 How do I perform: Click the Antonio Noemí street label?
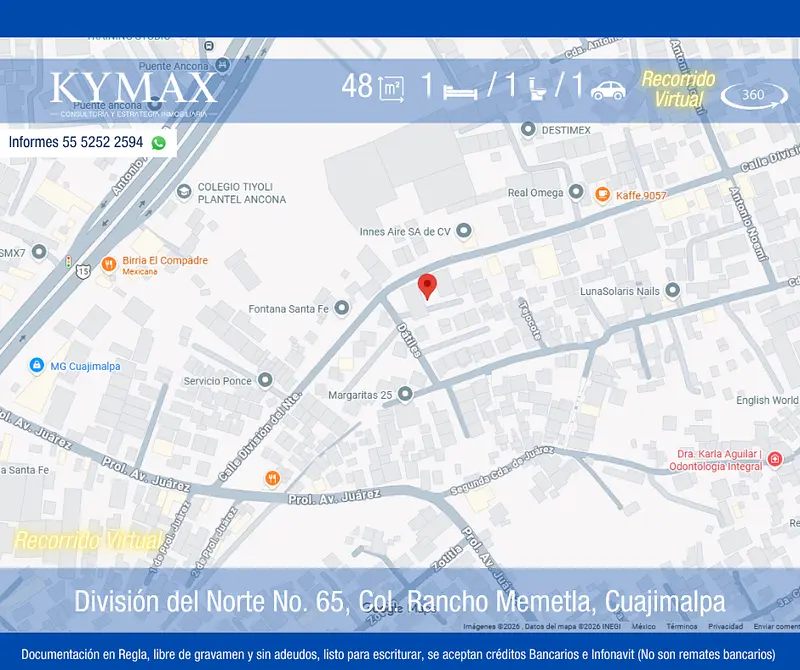pos(748,224)
